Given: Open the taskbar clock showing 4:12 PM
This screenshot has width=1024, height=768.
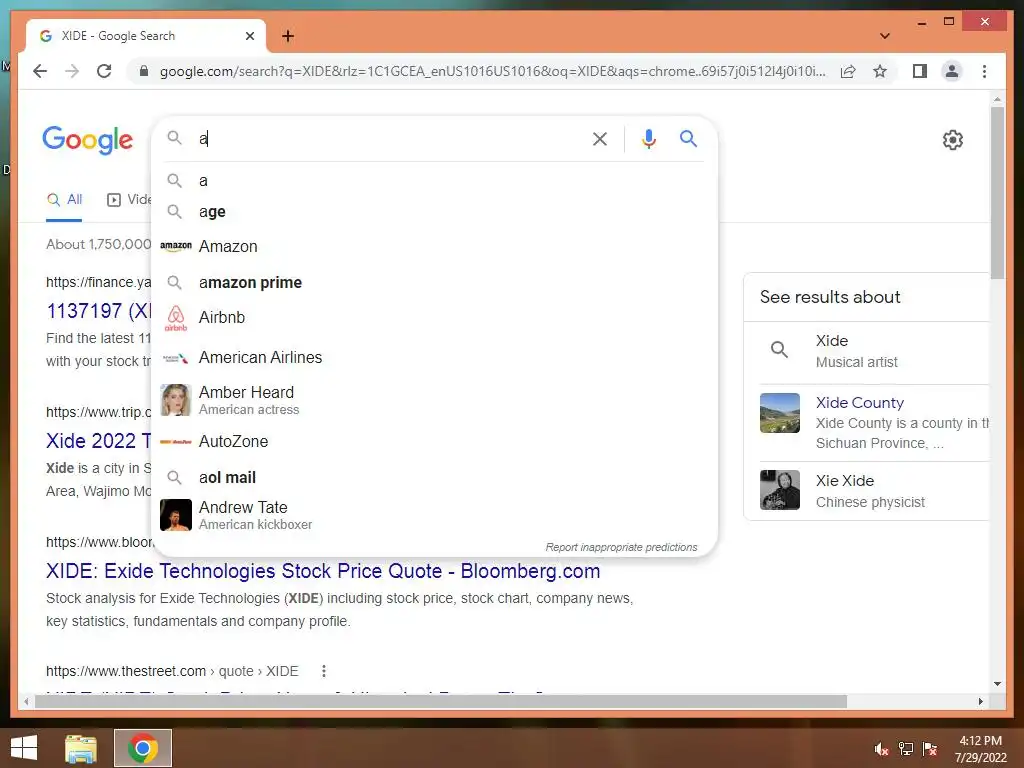Looking at the screenshot, I should coord(980,749).
